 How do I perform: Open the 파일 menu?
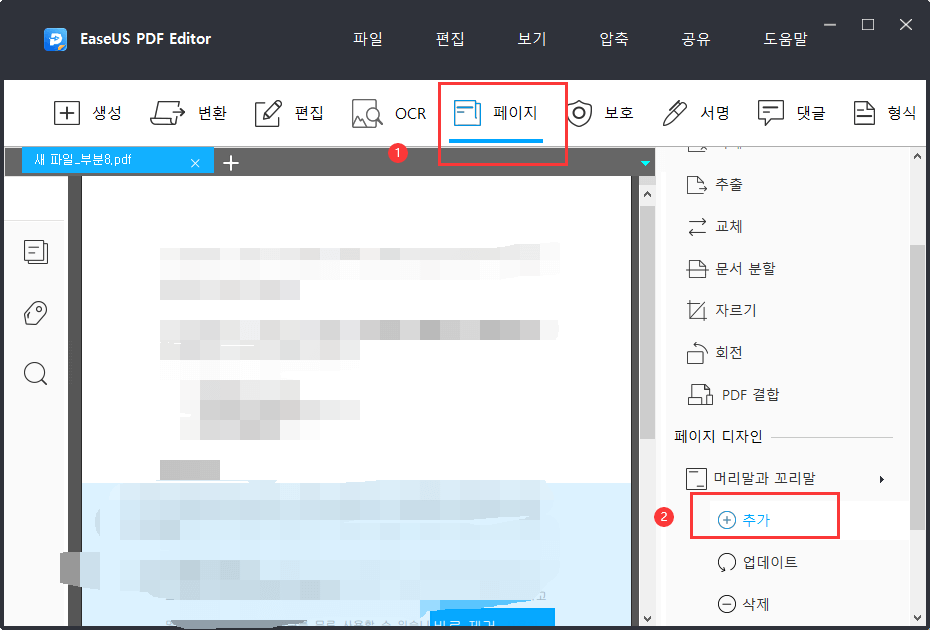(367, 39)
